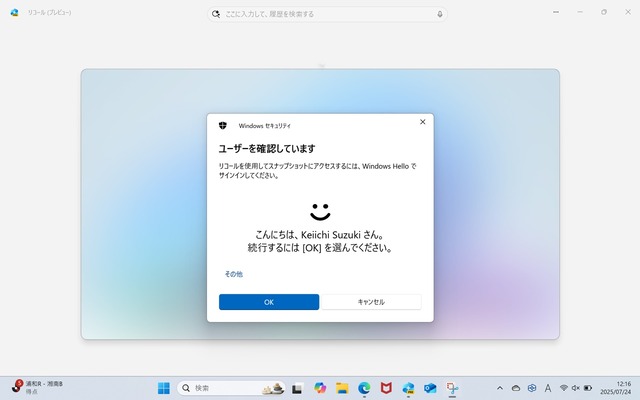Click the hexagonal tray icon beside OneDrive
This screenshot has height=400, width=640.
[x=531, y=388]
